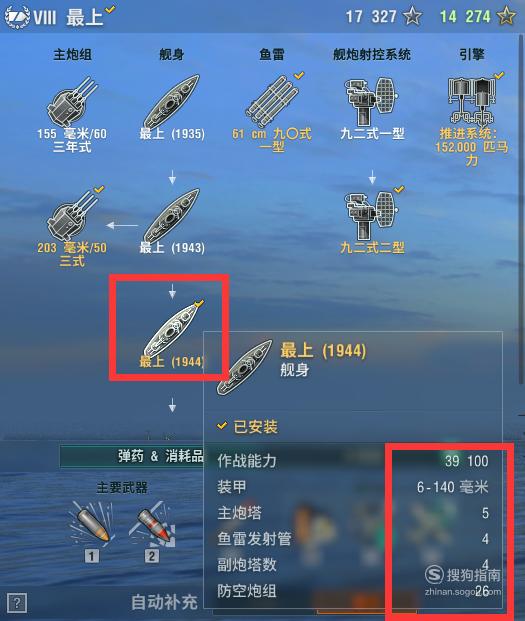Open the question mark help button
The width and height of the screenshot is (525, 621).
[x=17, y=603]
